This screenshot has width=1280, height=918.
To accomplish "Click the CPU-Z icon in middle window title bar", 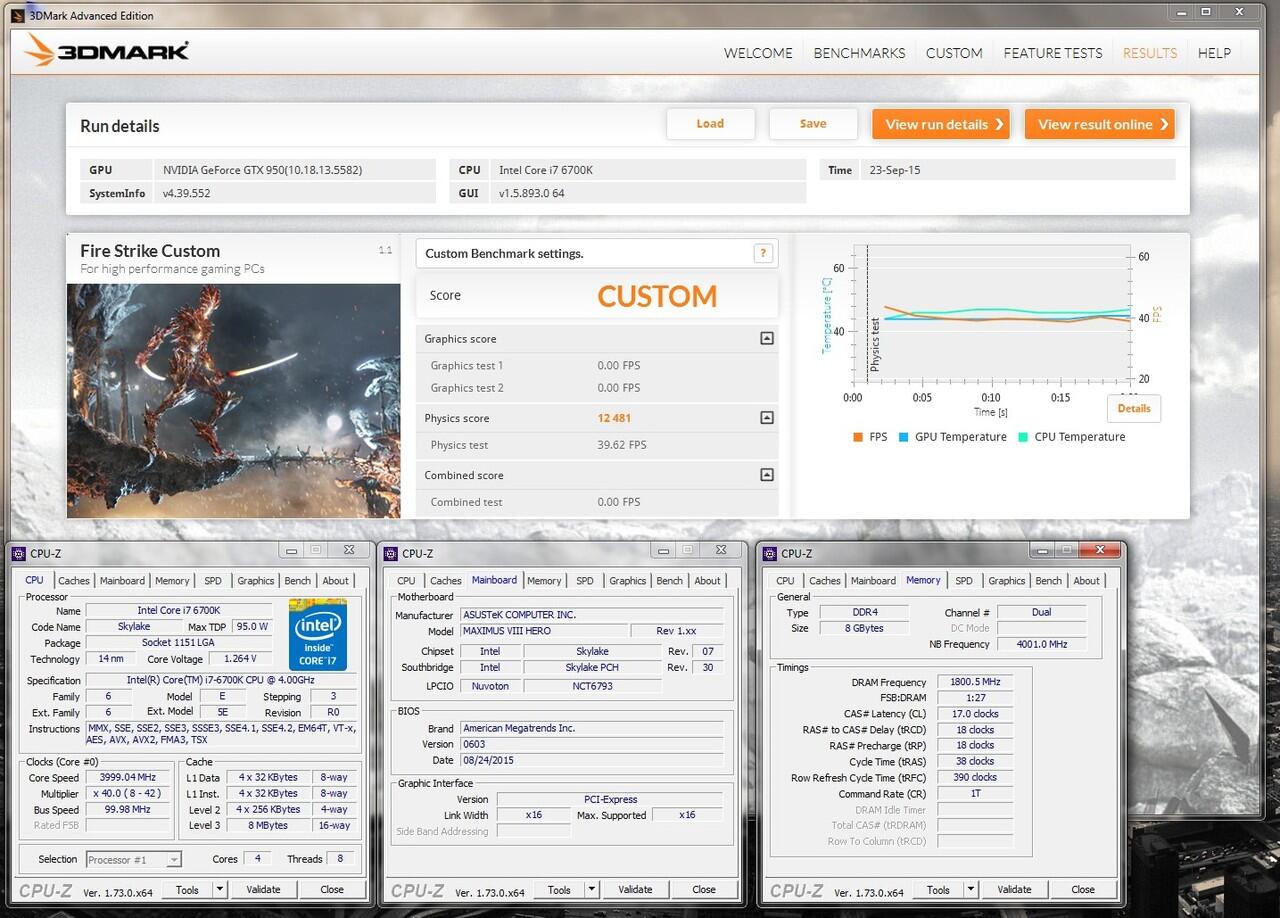I will tap(391, 553).
